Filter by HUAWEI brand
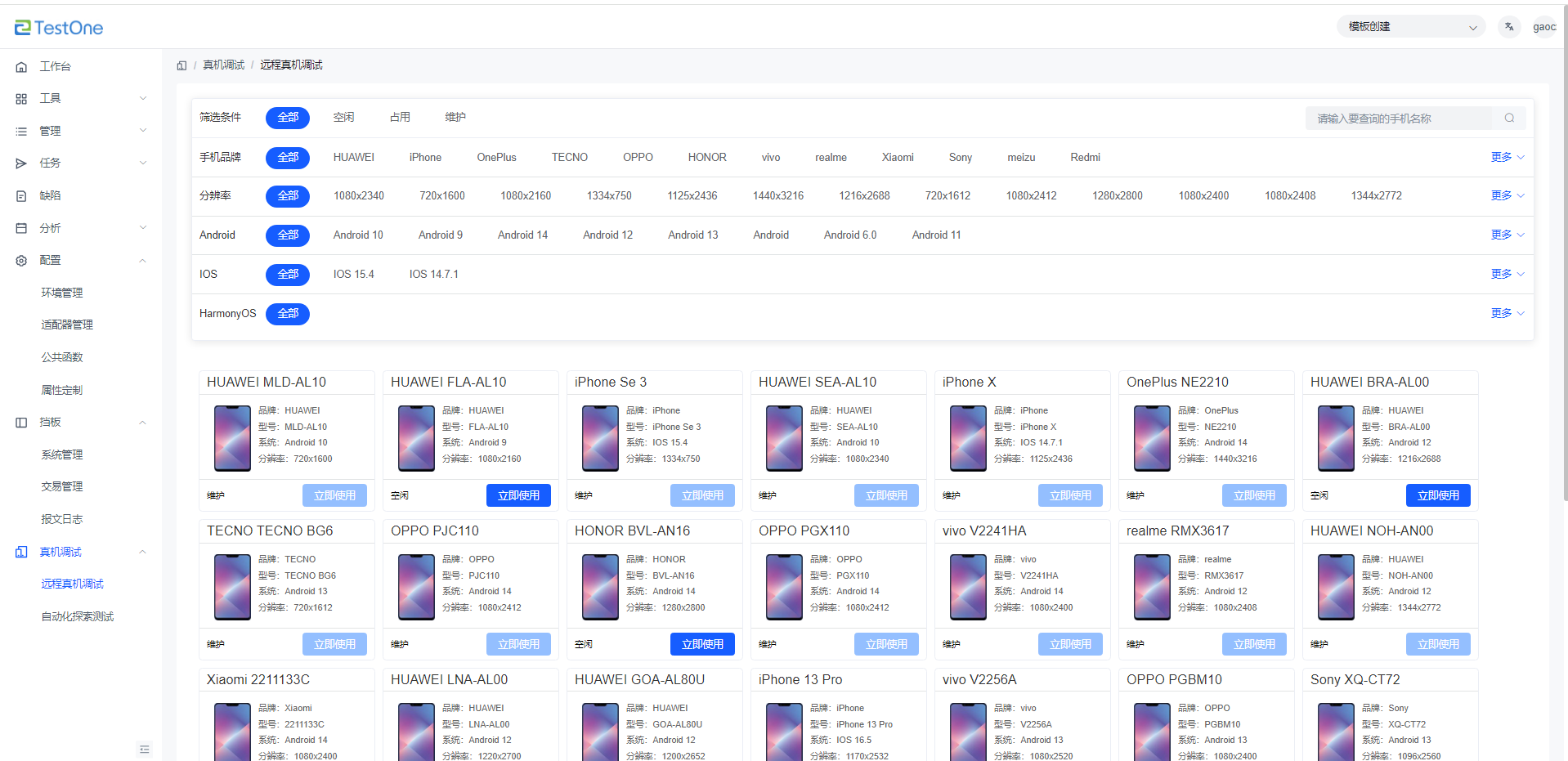 click(x=354, y=158)
